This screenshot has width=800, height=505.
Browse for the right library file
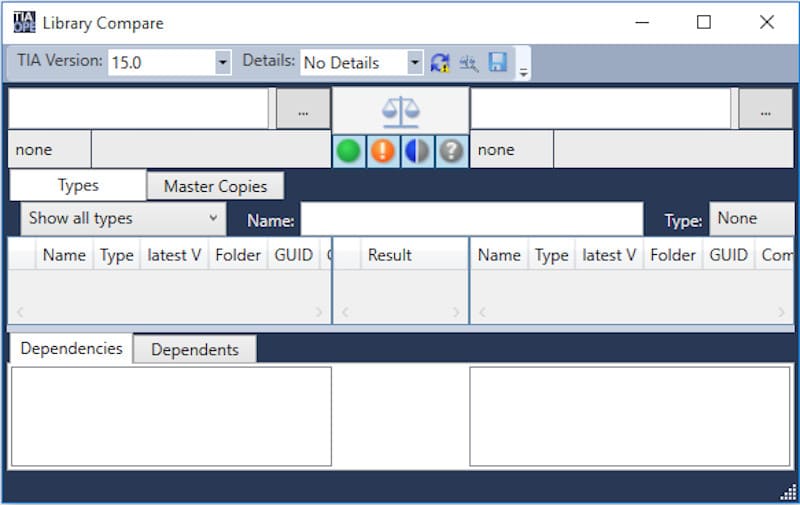[x=765, y=110]
